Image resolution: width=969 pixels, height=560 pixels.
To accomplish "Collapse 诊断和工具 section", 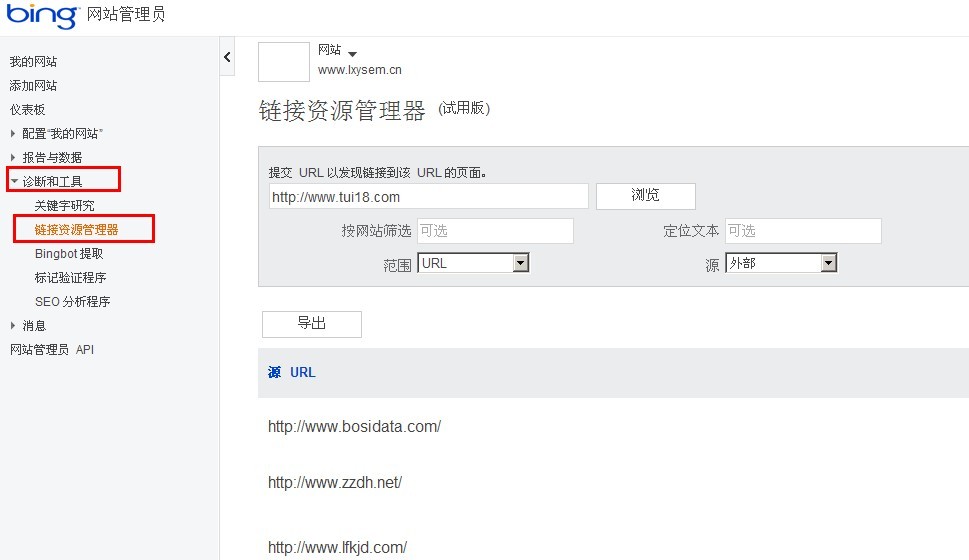I will [52, 181].
